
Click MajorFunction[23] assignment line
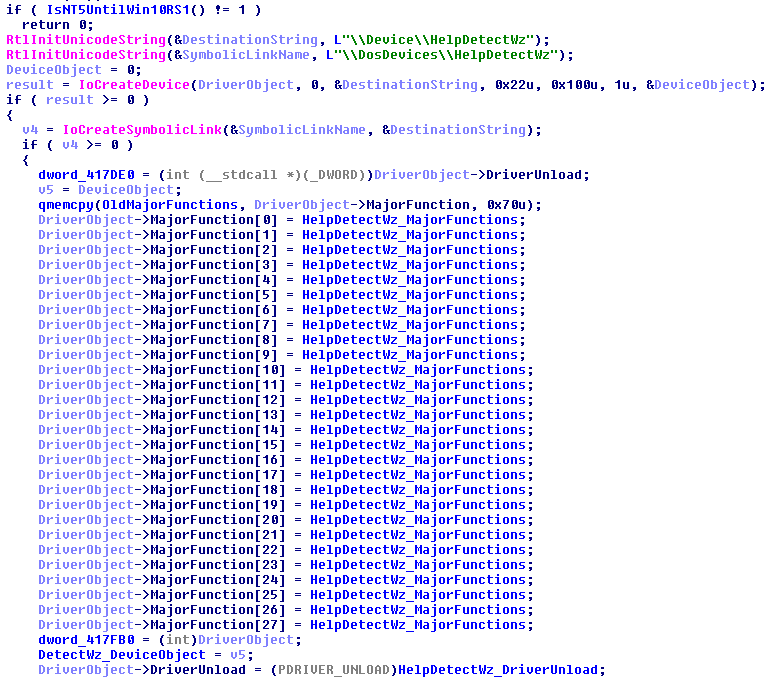click(286, 565)
